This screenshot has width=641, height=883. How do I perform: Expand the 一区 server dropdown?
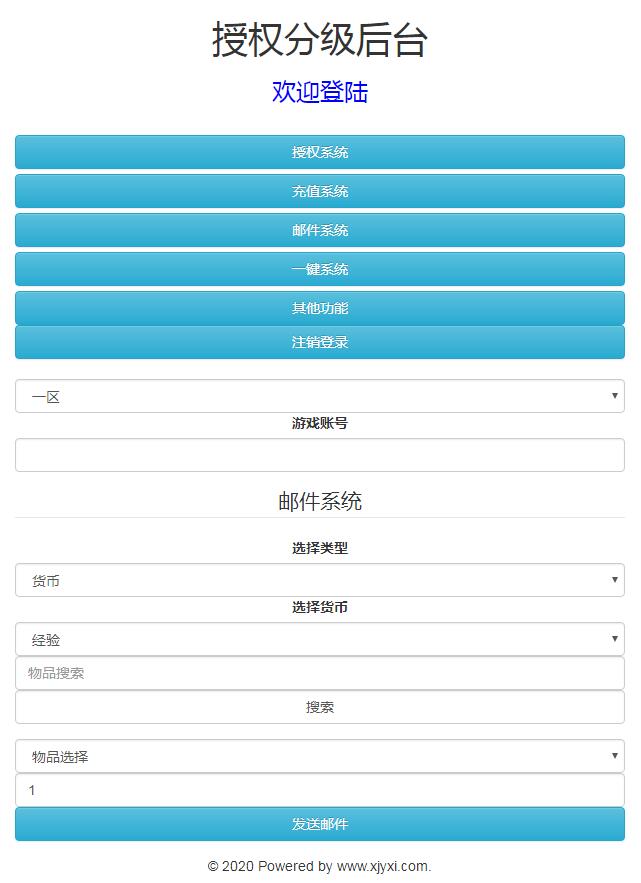(320, 396)
